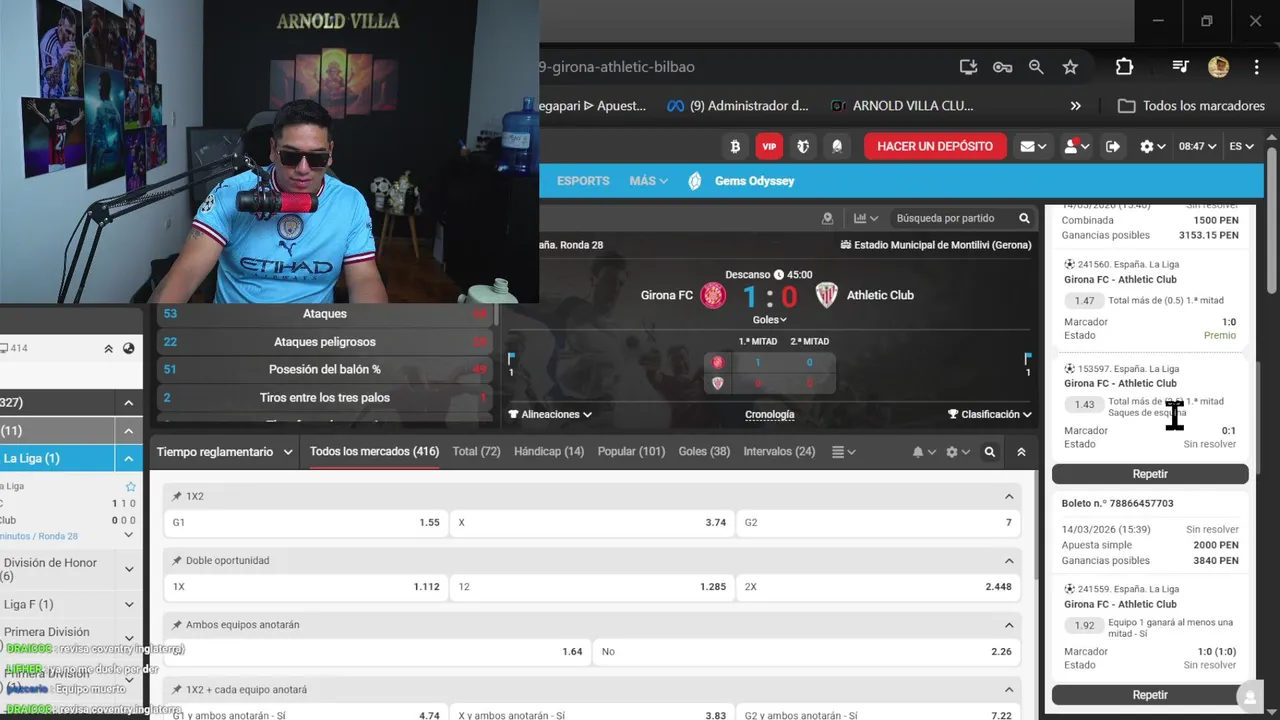Expand the Liga F (1) sidebar item
This screenshot has width=1280, height=720.
coord(128,605)
